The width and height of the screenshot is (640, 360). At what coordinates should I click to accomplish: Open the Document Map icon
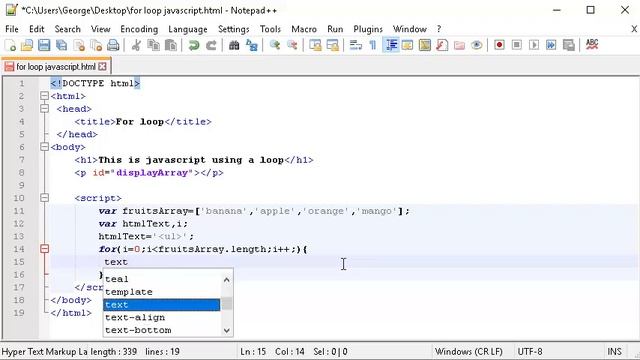(x=425, y=45)
